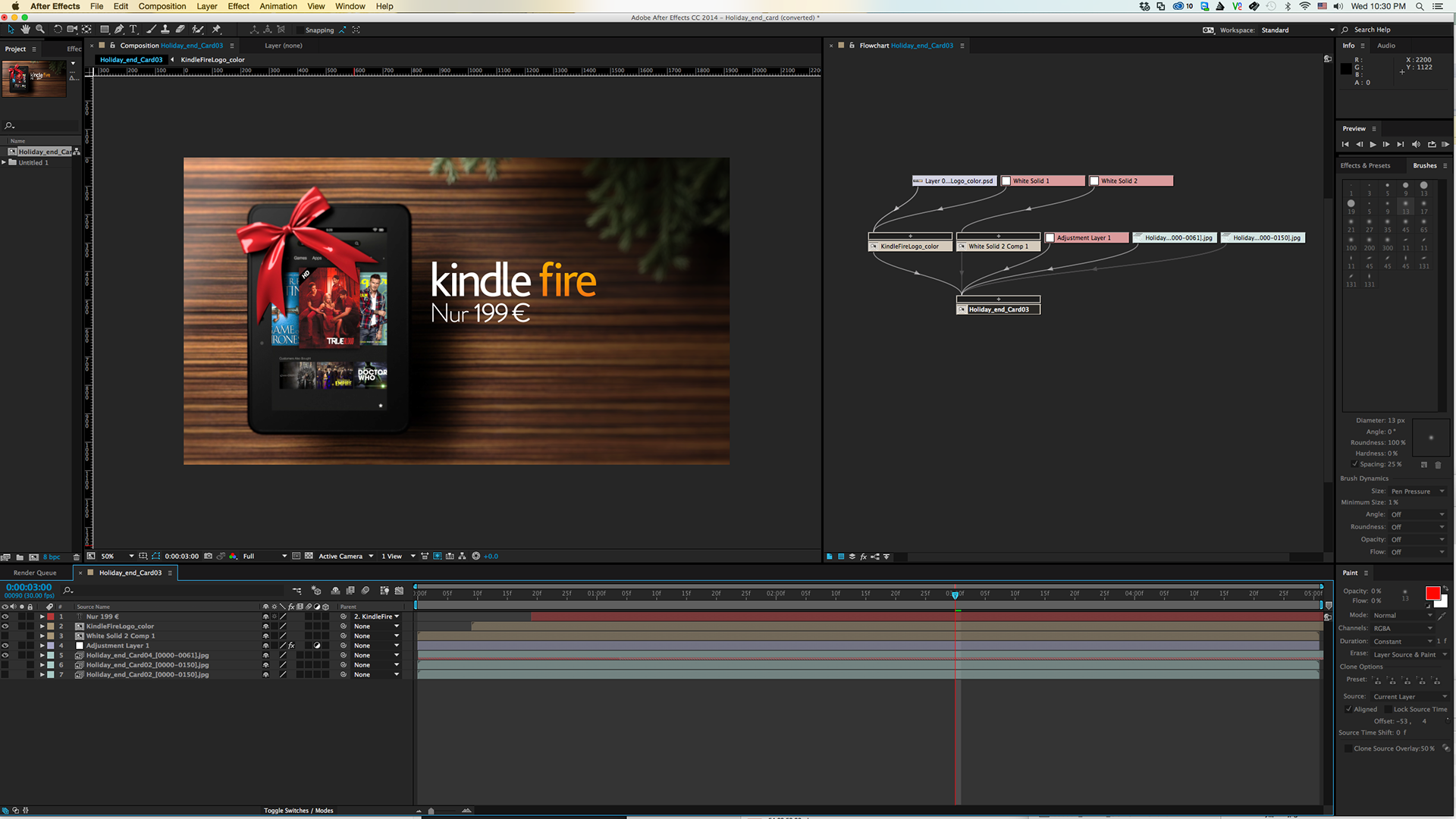Switch to the Render Queue tab
This screenshot has width=1456, height=819.
[x=35, y=573]
